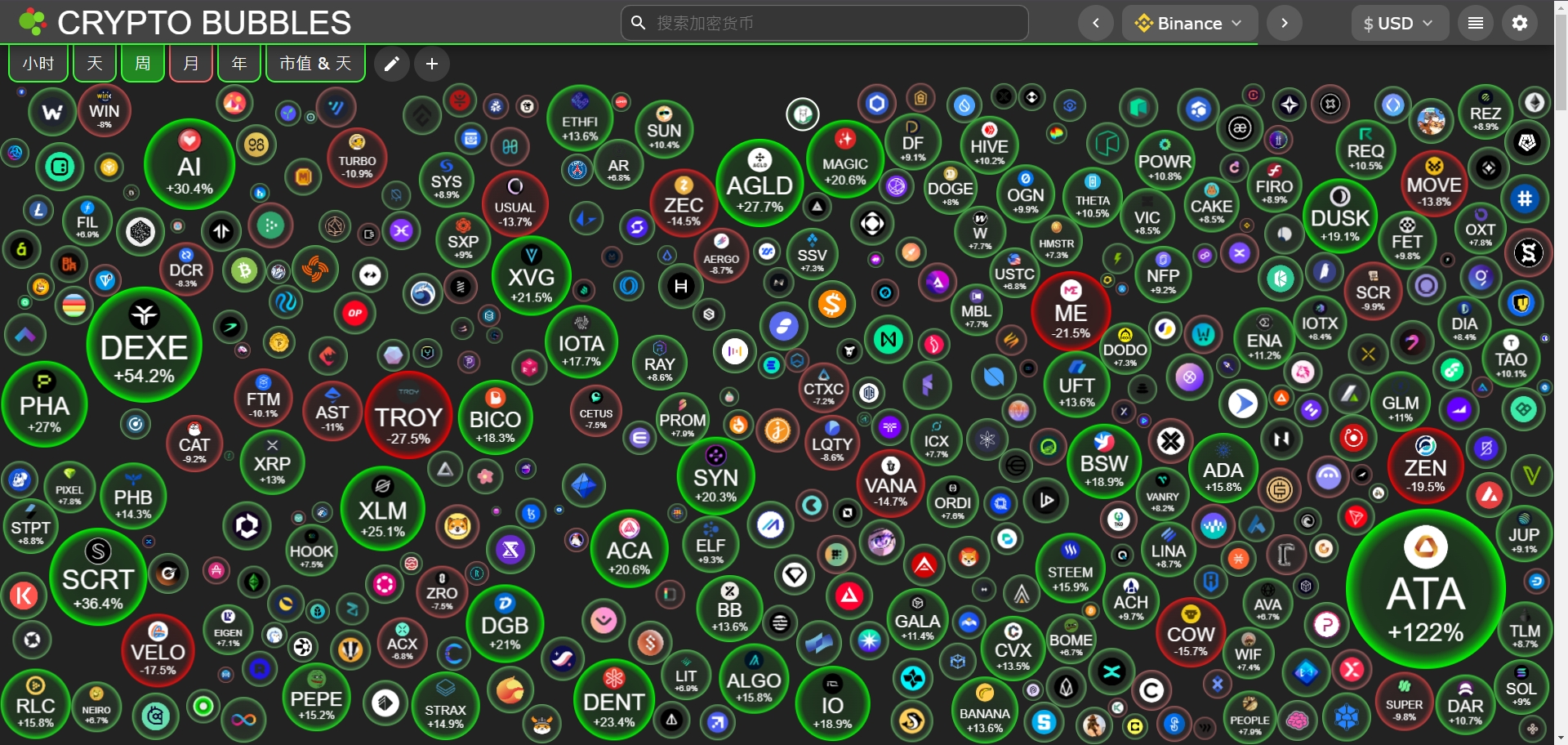1568x745 pixels.
Task: Open the DOGE +8% bubble
Action: click(951, 188)
